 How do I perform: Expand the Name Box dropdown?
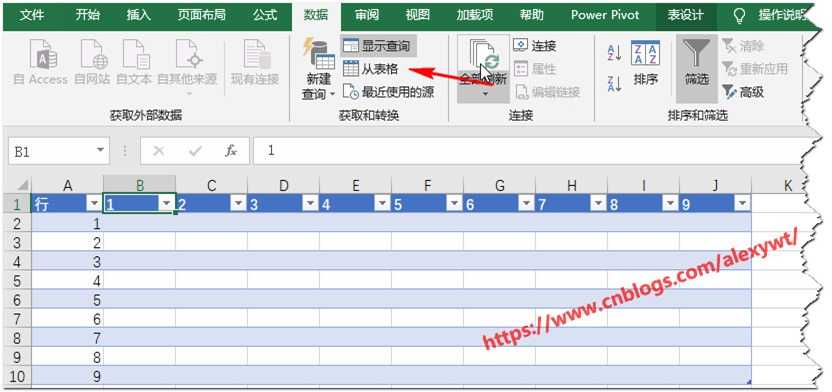coord(100,151)
